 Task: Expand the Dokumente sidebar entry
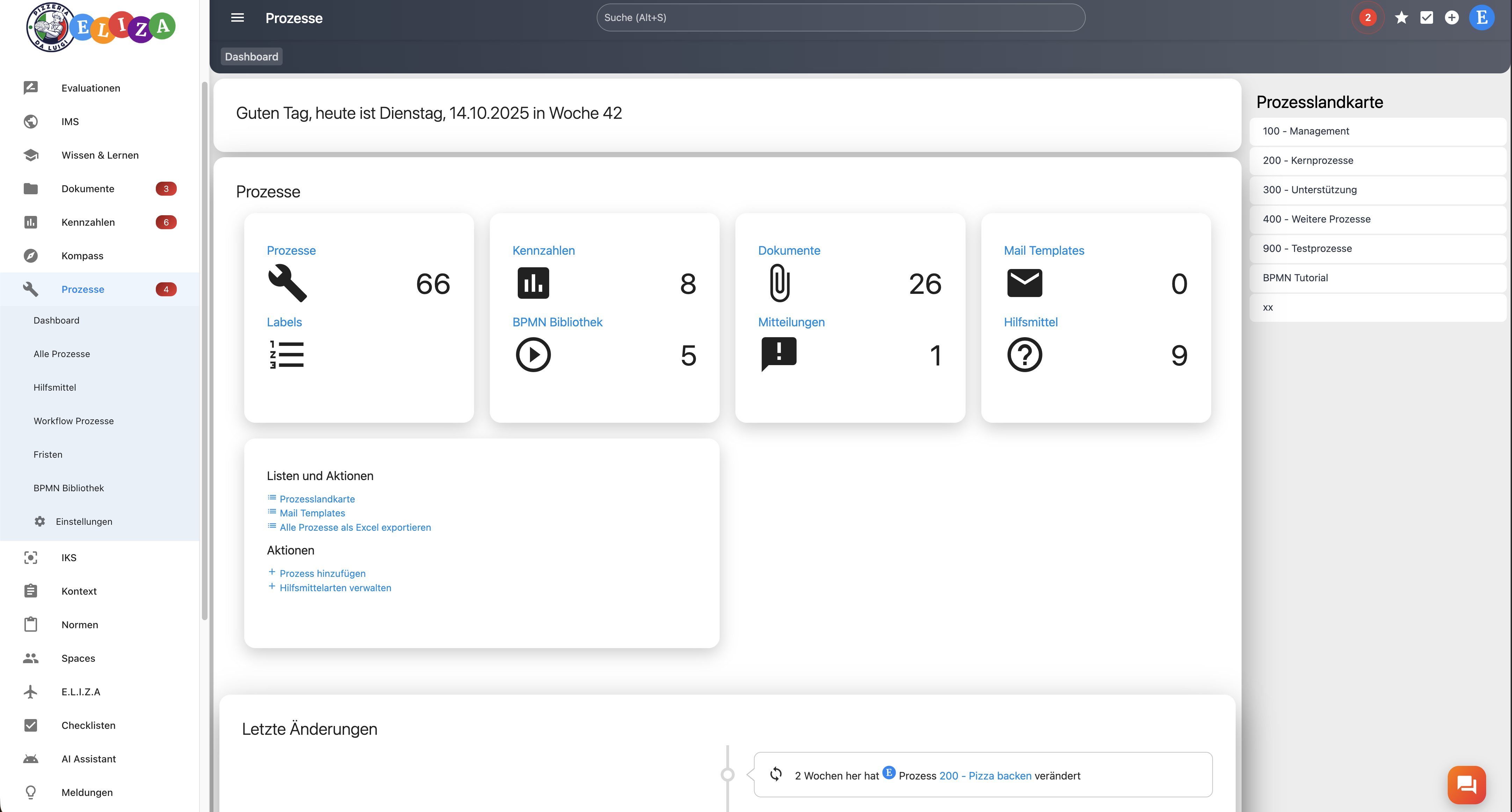(88, 188)
